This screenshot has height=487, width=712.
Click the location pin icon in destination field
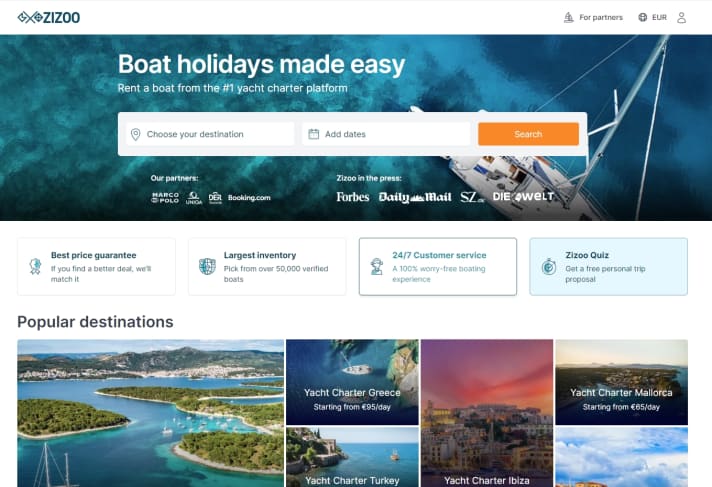click(136, 134)
